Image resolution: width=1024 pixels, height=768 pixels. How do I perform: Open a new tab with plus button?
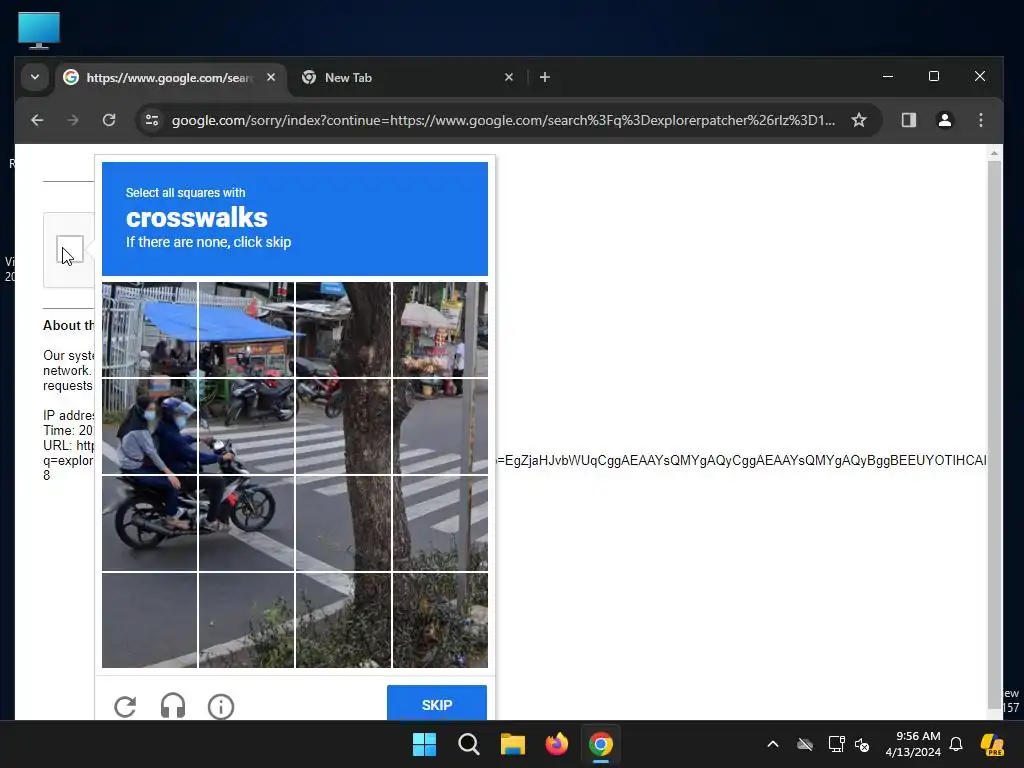545,77
